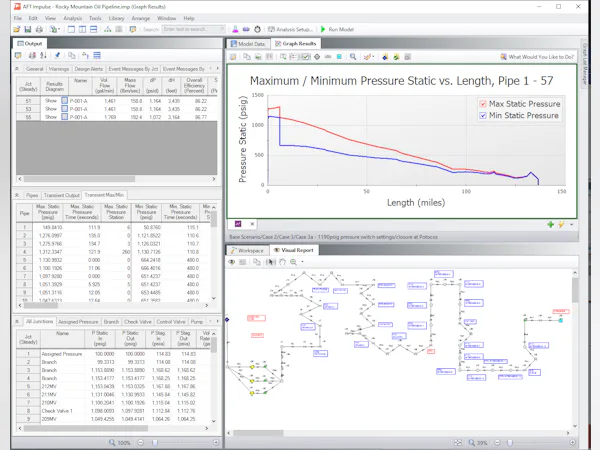The width and height of the screenshot is (600, 450).
Task: Adjust the Visual Report zoom slider at 39%
Action: point(510,443)
